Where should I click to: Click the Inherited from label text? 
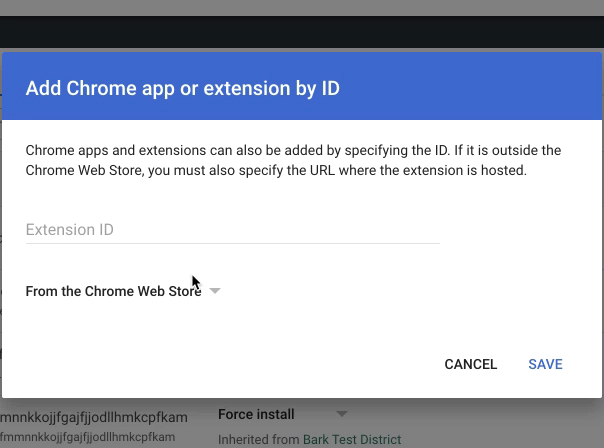click(258, 440)
